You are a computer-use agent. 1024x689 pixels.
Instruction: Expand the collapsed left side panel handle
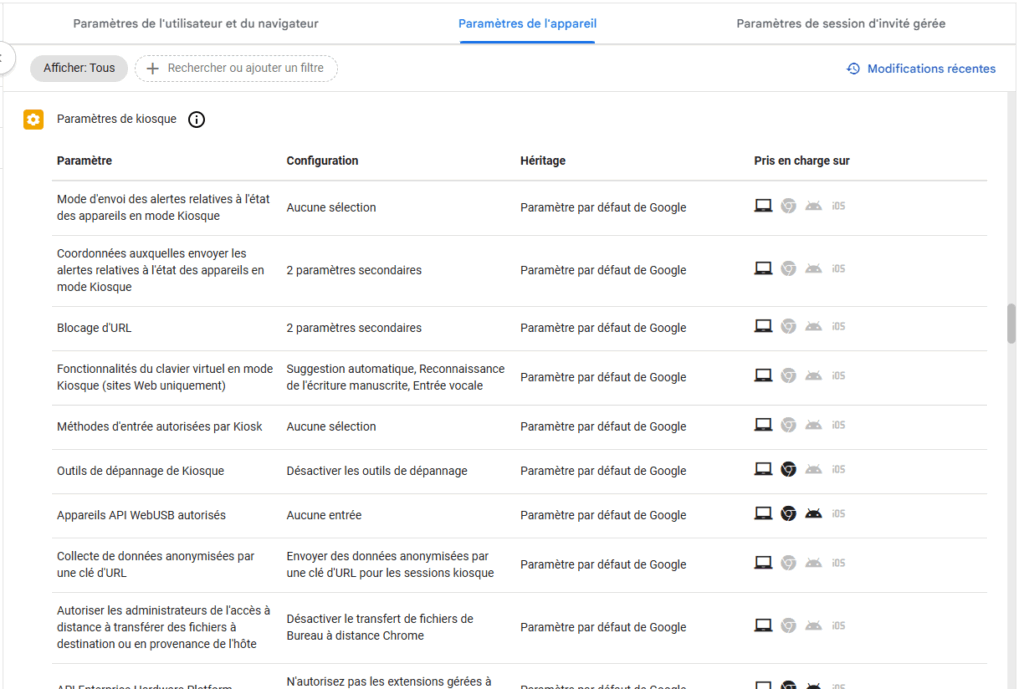pos(5,58)
